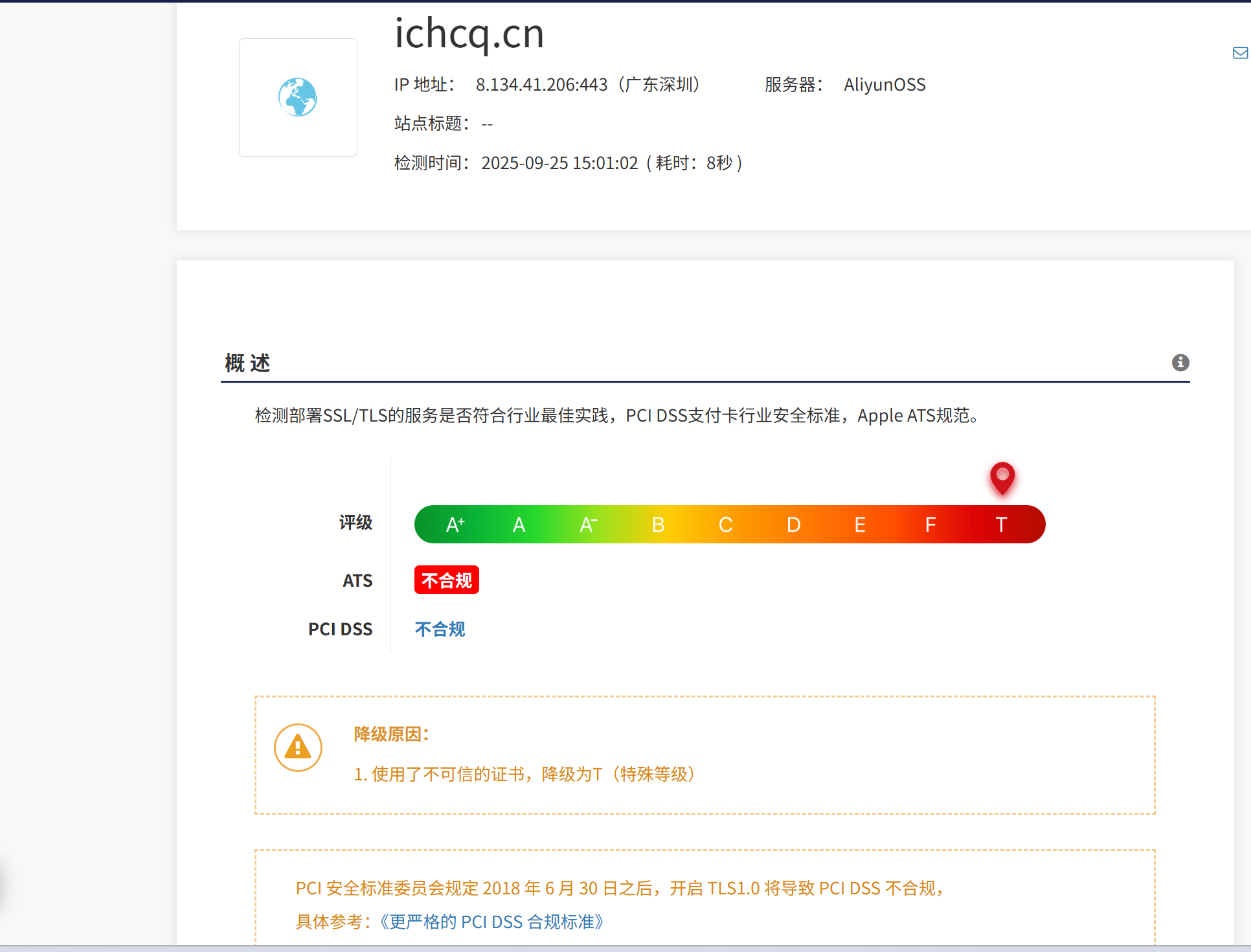Open the overview info icon

point(1180,363)
